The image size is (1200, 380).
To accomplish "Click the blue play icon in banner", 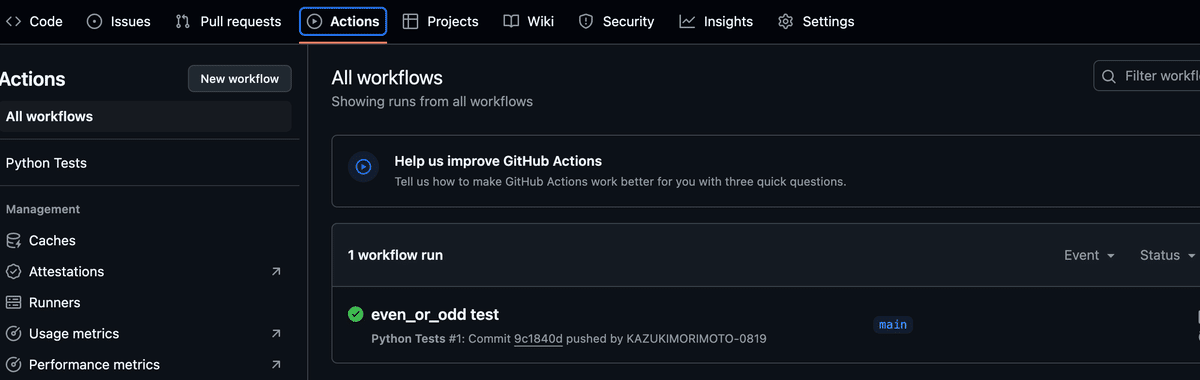I will pos(363,167).
